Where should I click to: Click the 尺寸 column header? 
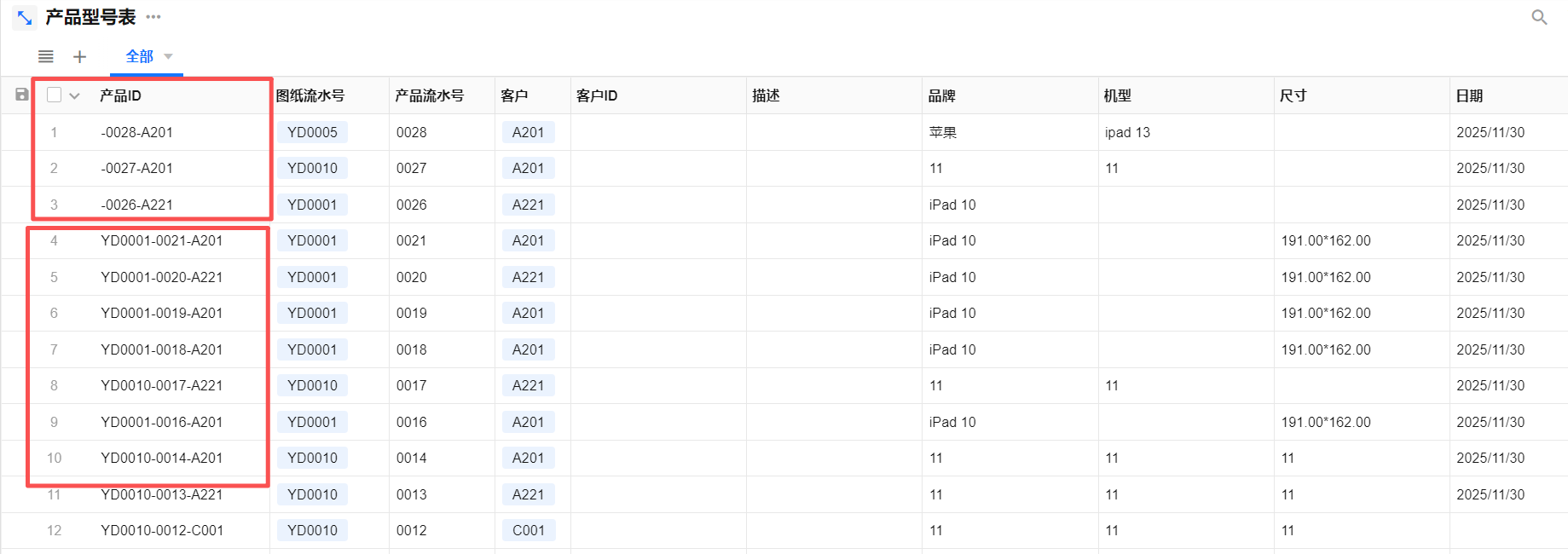1293,95
